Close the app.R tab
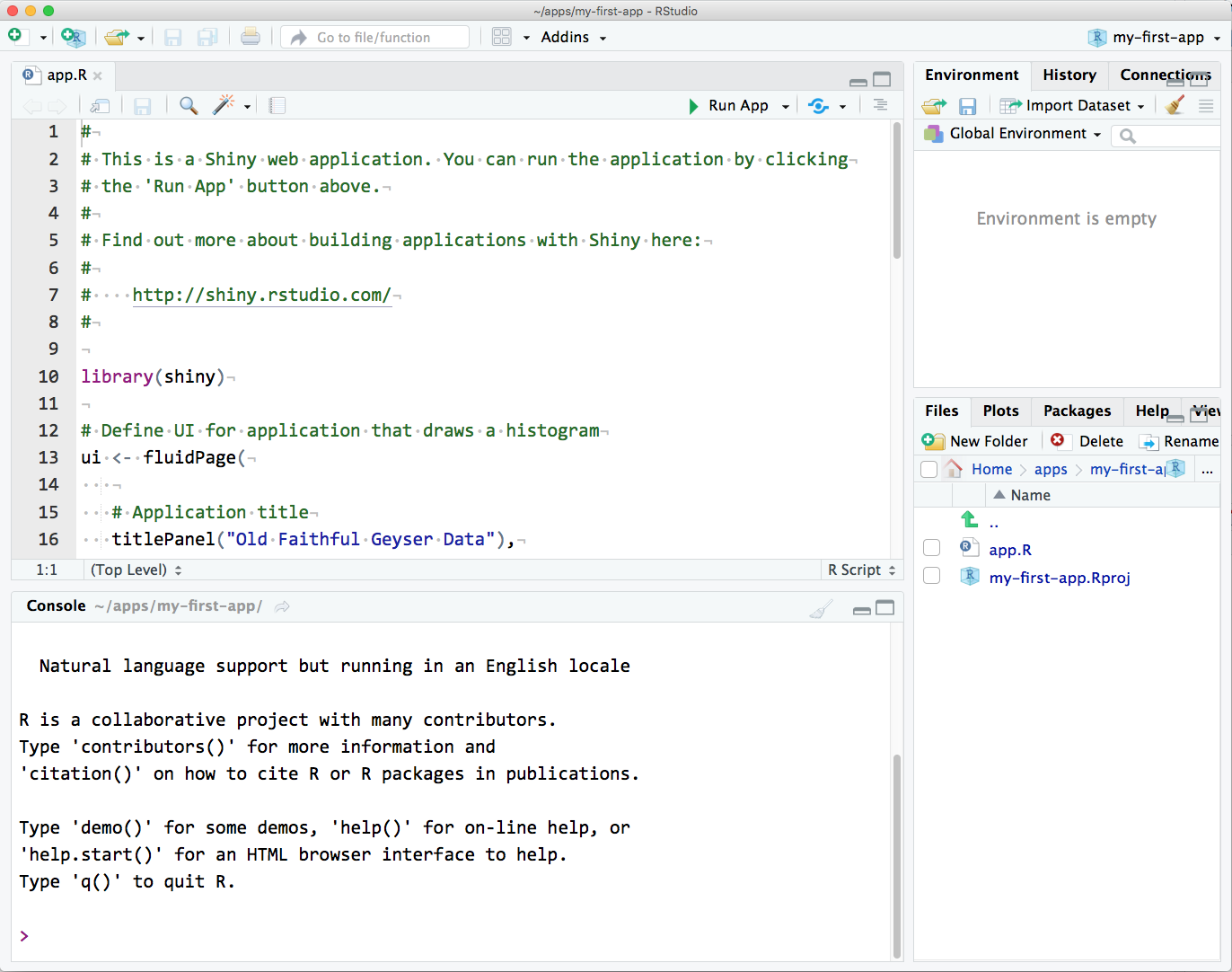1232x972 pixels. (98, 76)
